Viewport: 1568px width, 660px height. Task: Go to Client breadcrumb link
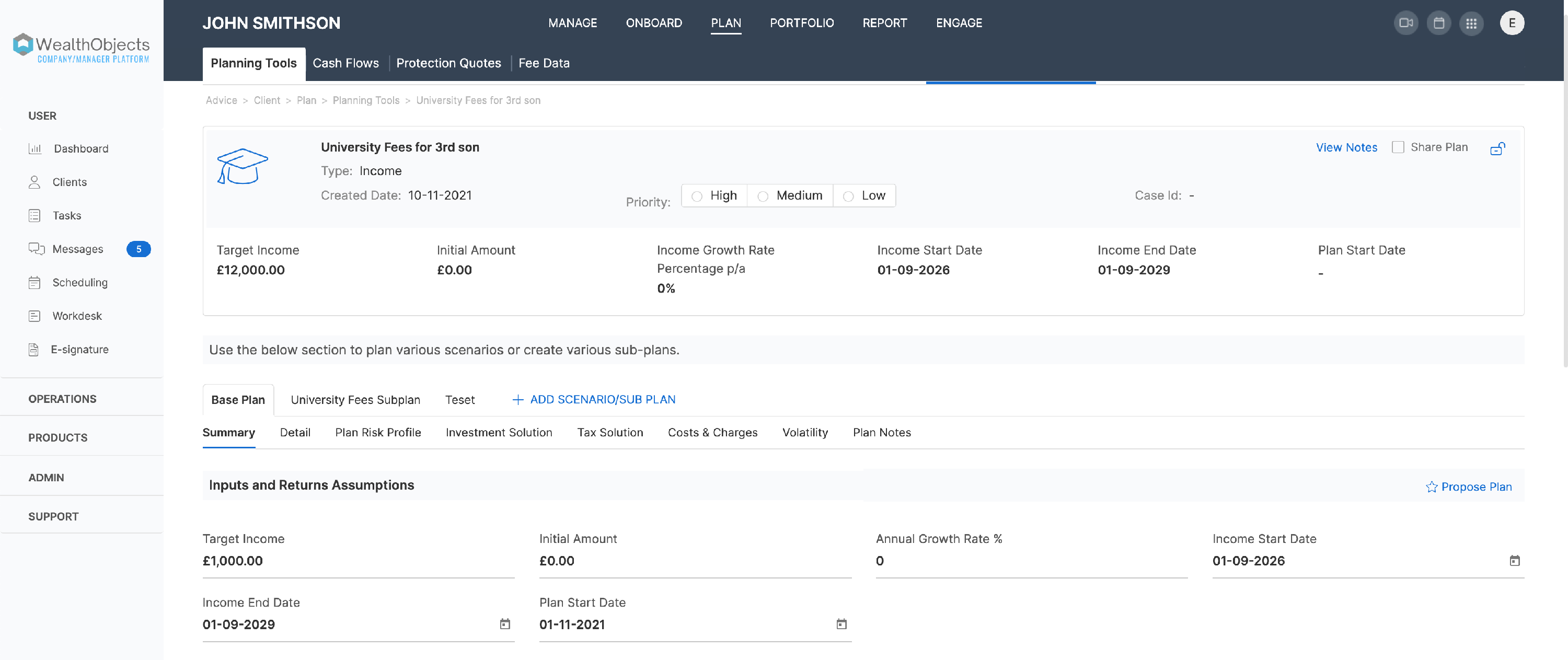coord(267,100)
